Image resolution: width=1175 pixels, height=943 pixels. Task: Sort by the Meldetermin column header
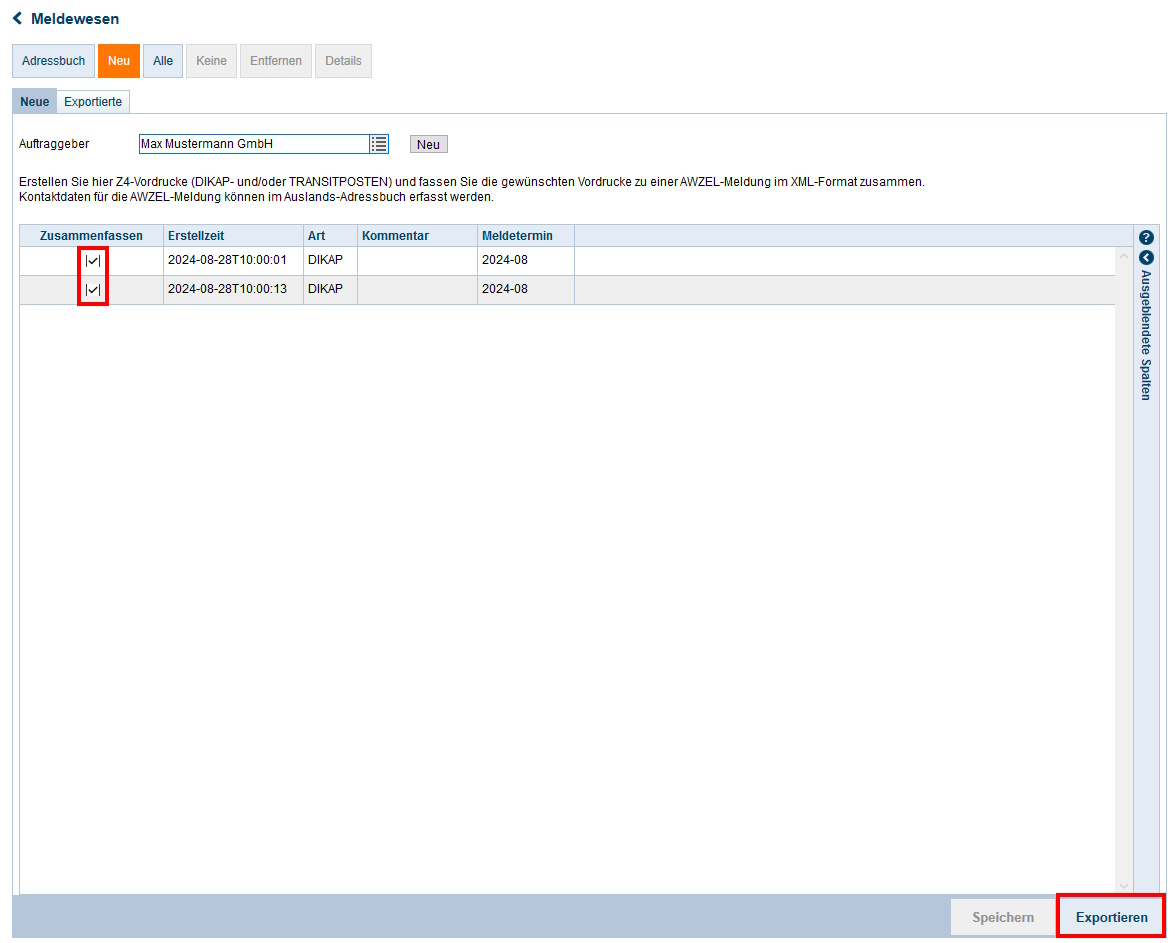point(526,235)
